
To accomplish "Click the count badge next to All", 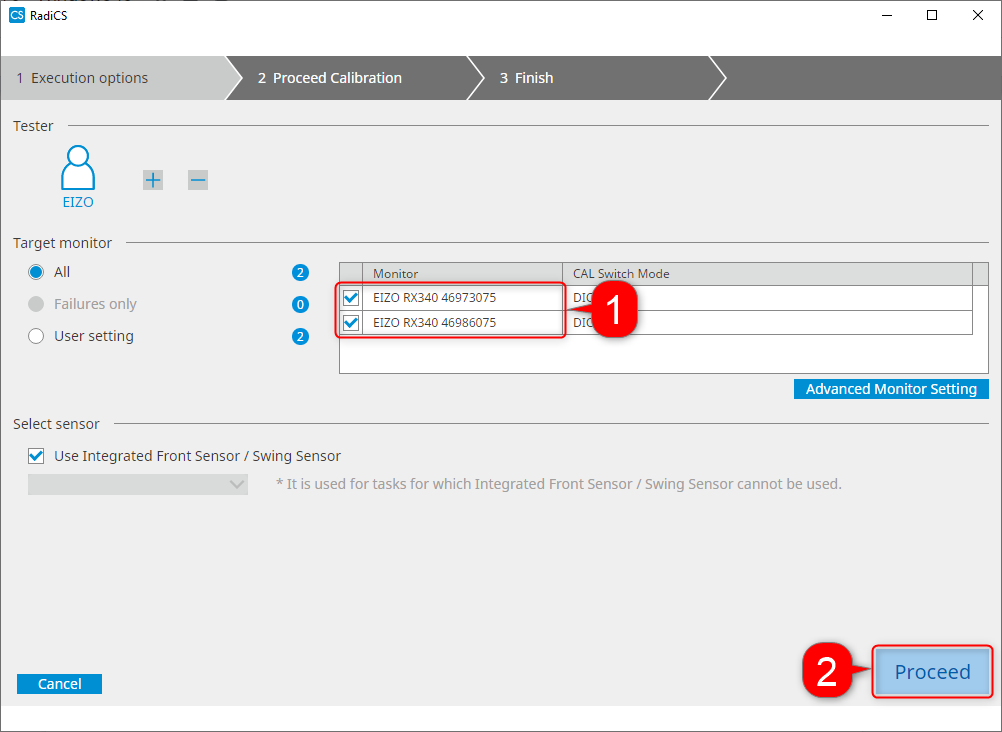I will 300,273.
